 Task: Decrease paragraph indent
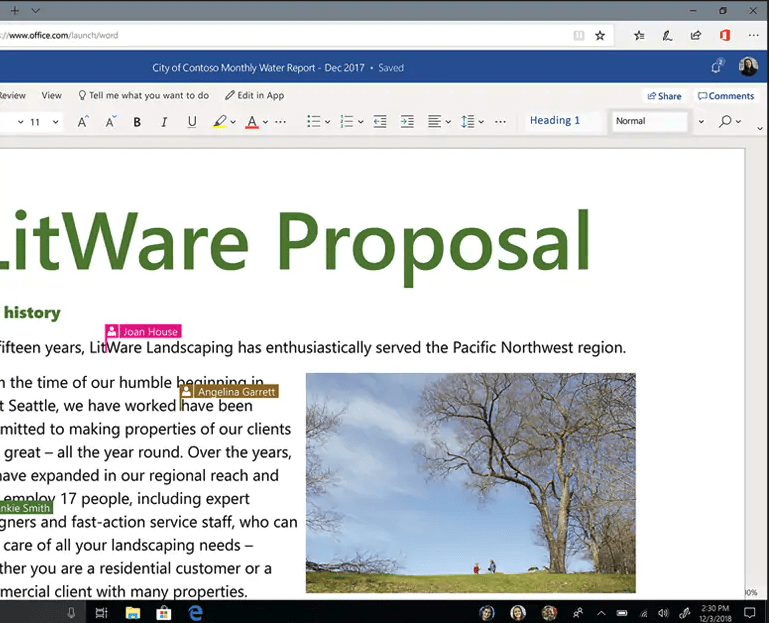[380, 122]
